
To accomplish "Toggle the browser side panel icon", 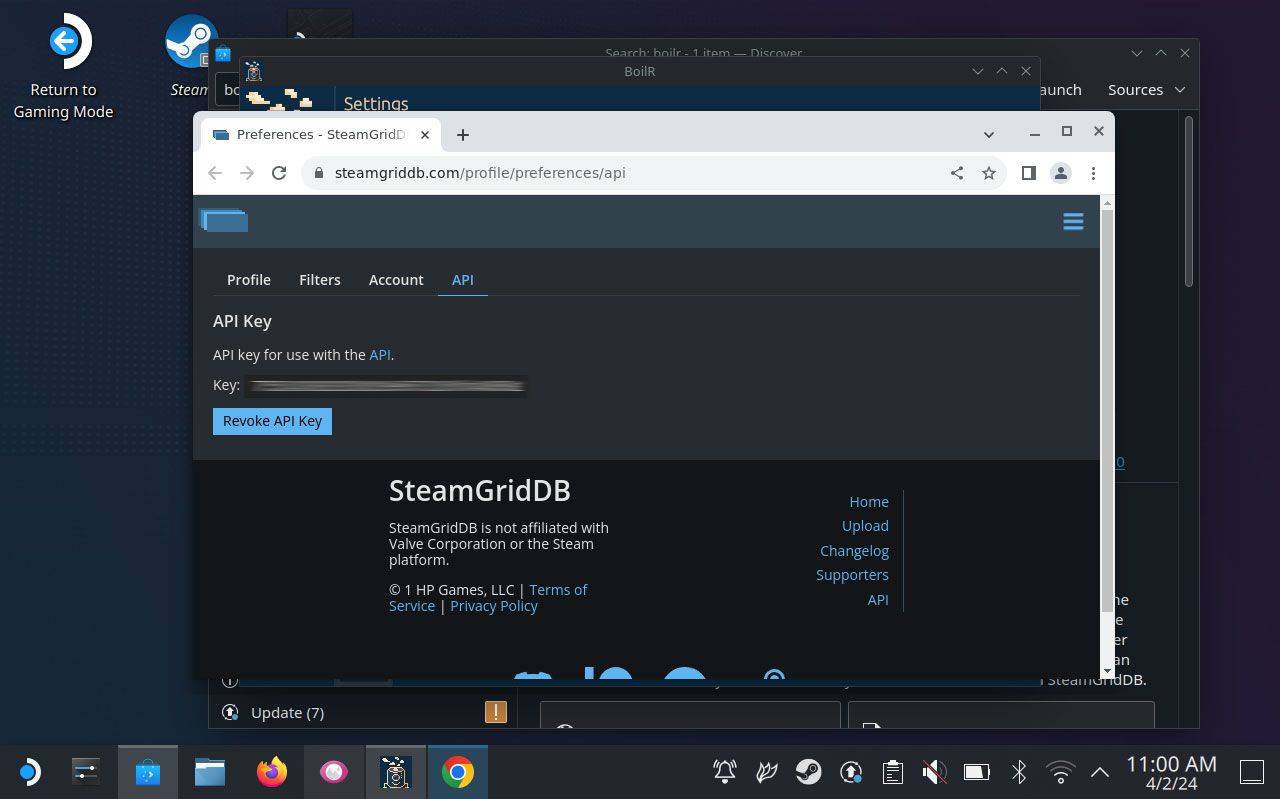I will coord(1028,173).
